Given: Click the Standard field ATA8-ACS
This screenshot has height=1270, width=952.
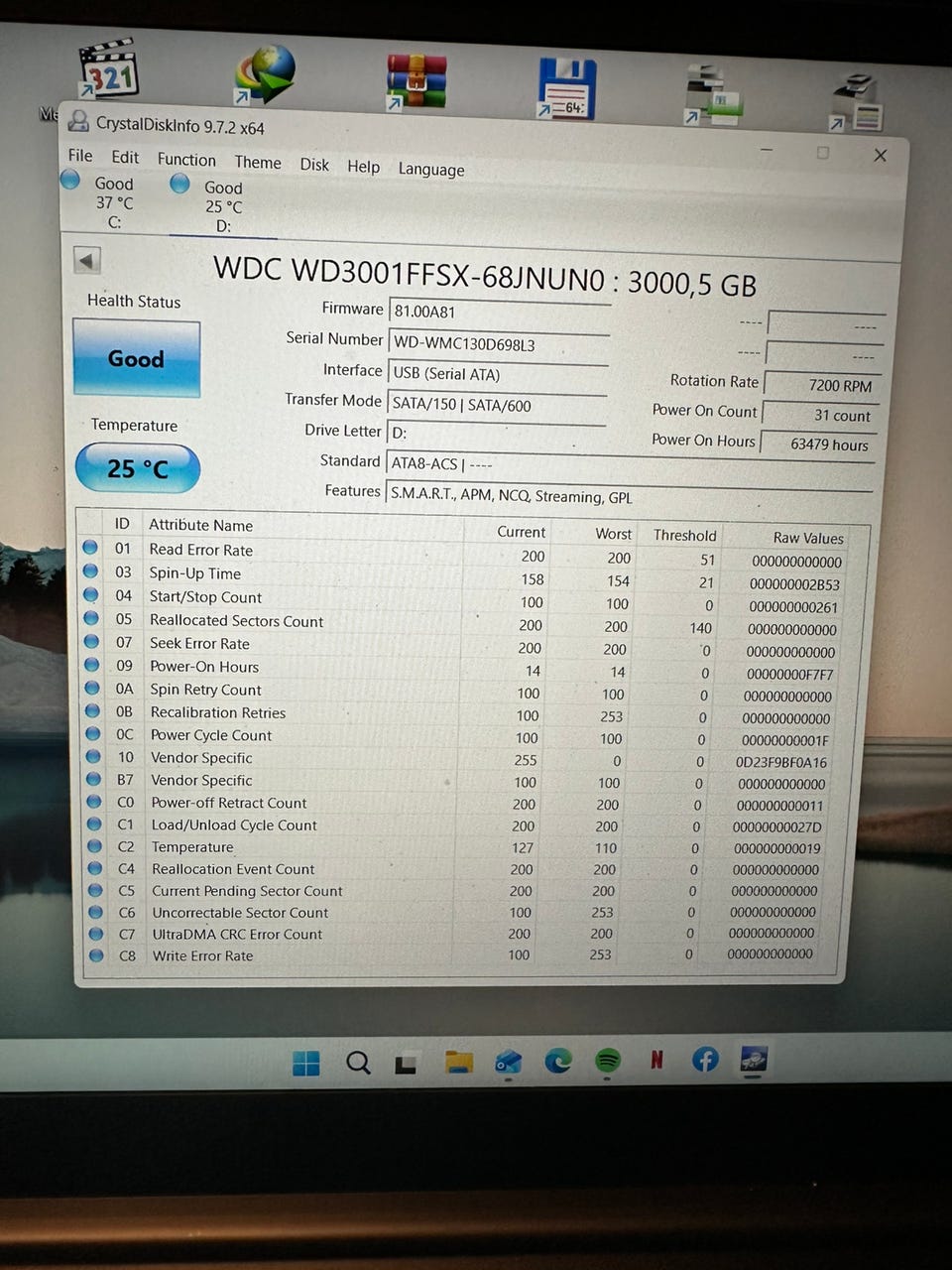Looking at the screenshot, I should click(x=629, y=465).
